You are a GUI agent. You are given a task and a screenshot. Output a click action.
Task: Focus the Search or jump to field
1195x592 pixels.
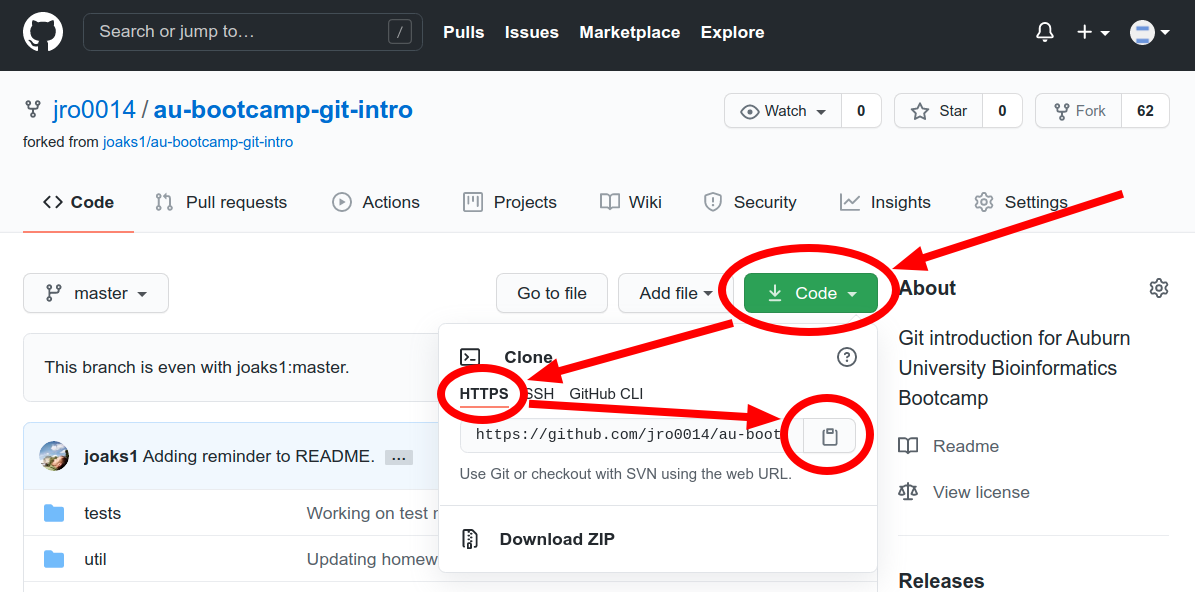[x=252, y=32]
